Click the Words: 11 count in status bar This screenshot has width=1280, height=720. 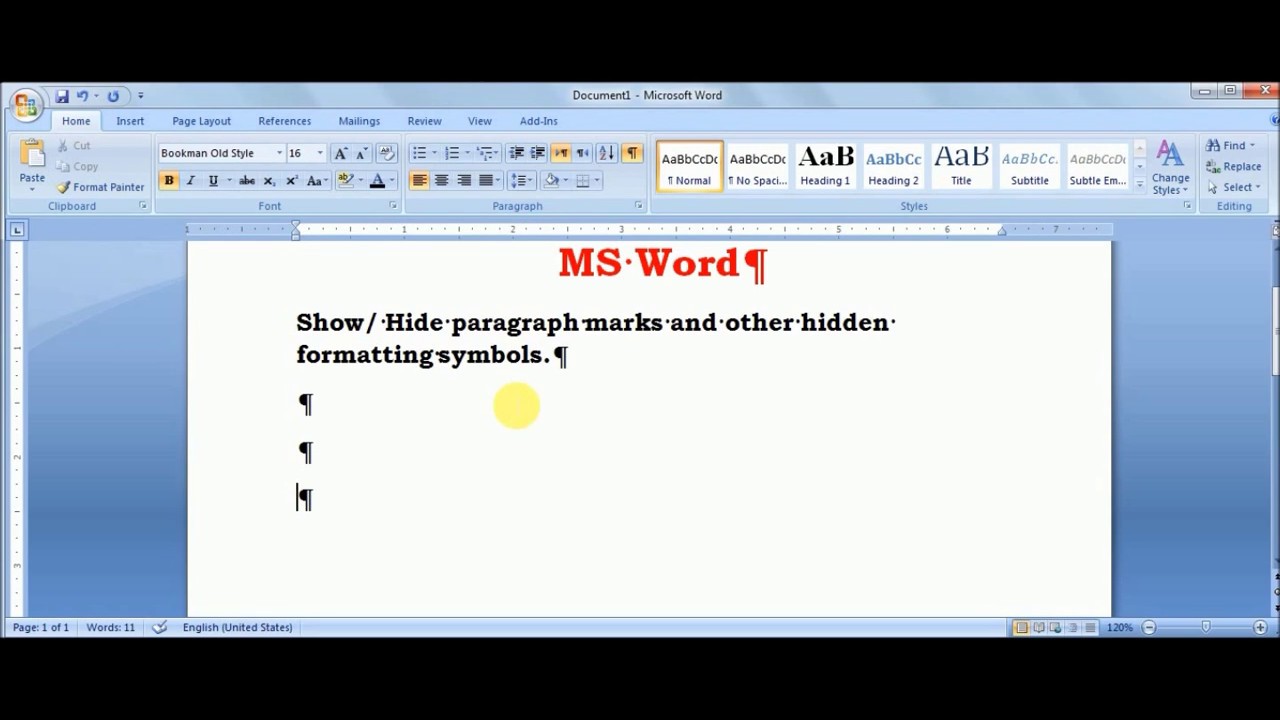pyautogui.click(x=110, y=627)
